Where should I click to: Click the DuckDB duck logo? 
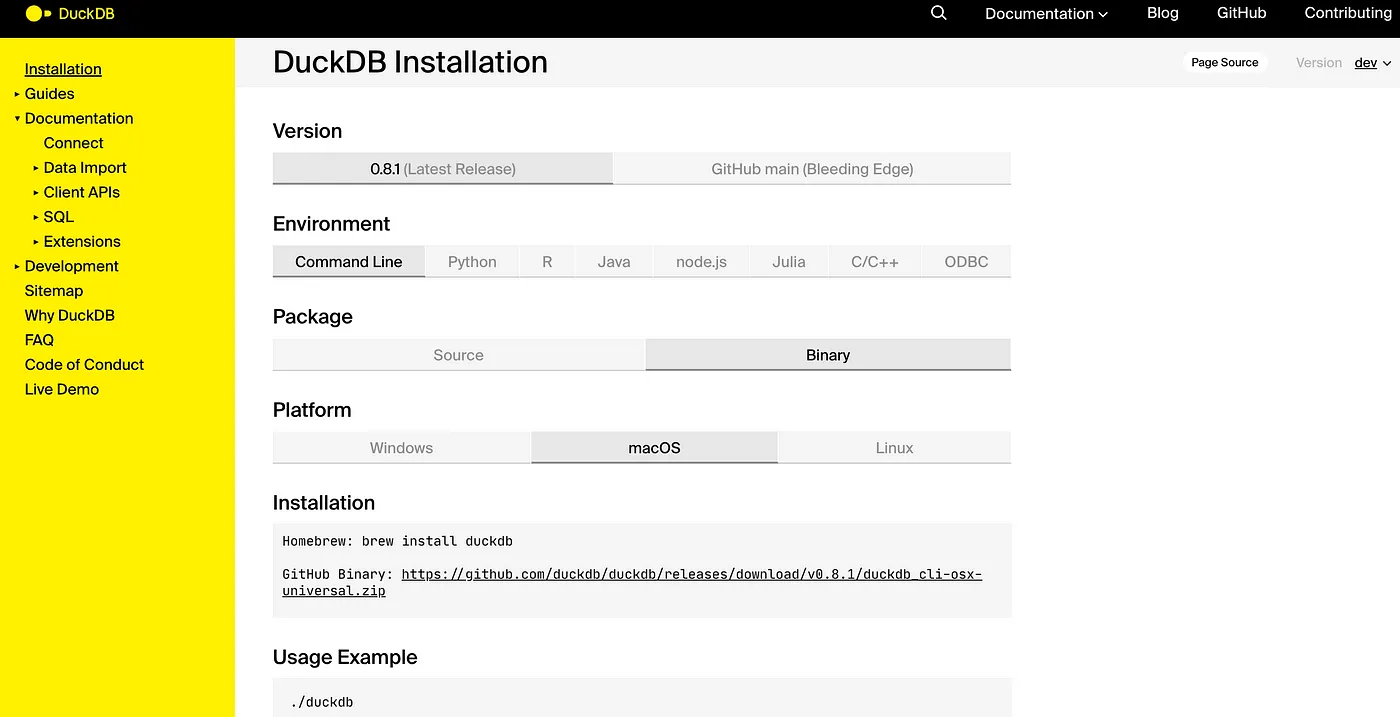(x=35, y=14)
